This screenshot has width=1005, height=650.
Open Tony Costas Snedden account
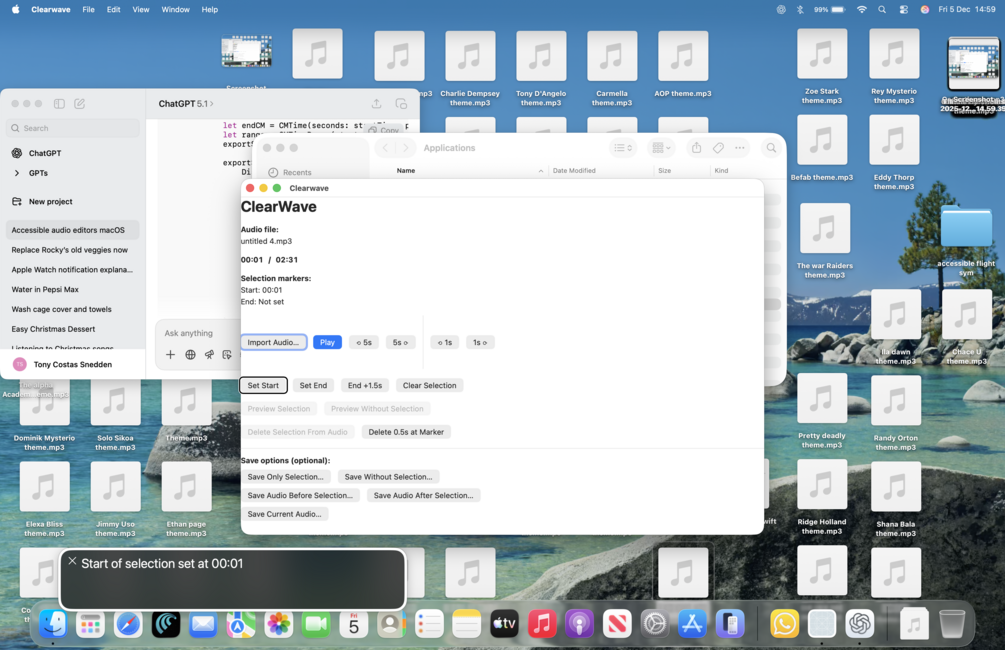[x=72, y=364]
